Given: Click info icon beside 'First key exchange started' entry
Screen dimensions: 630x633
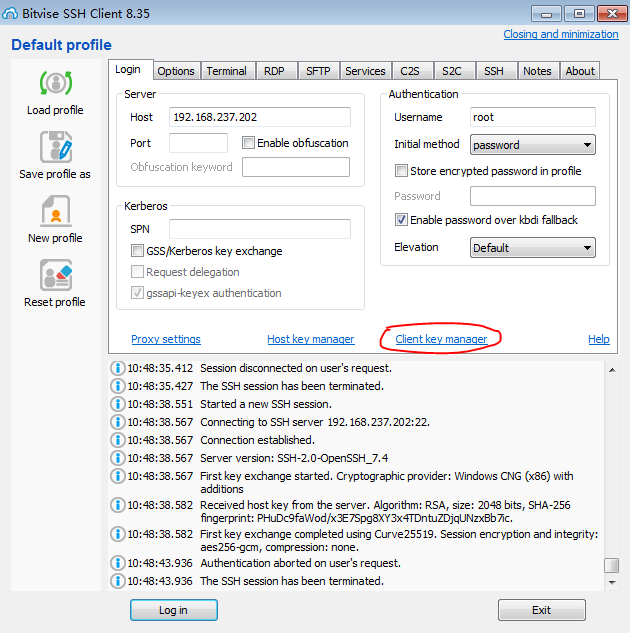Looking at the screenshot, I should pos(117,476).
